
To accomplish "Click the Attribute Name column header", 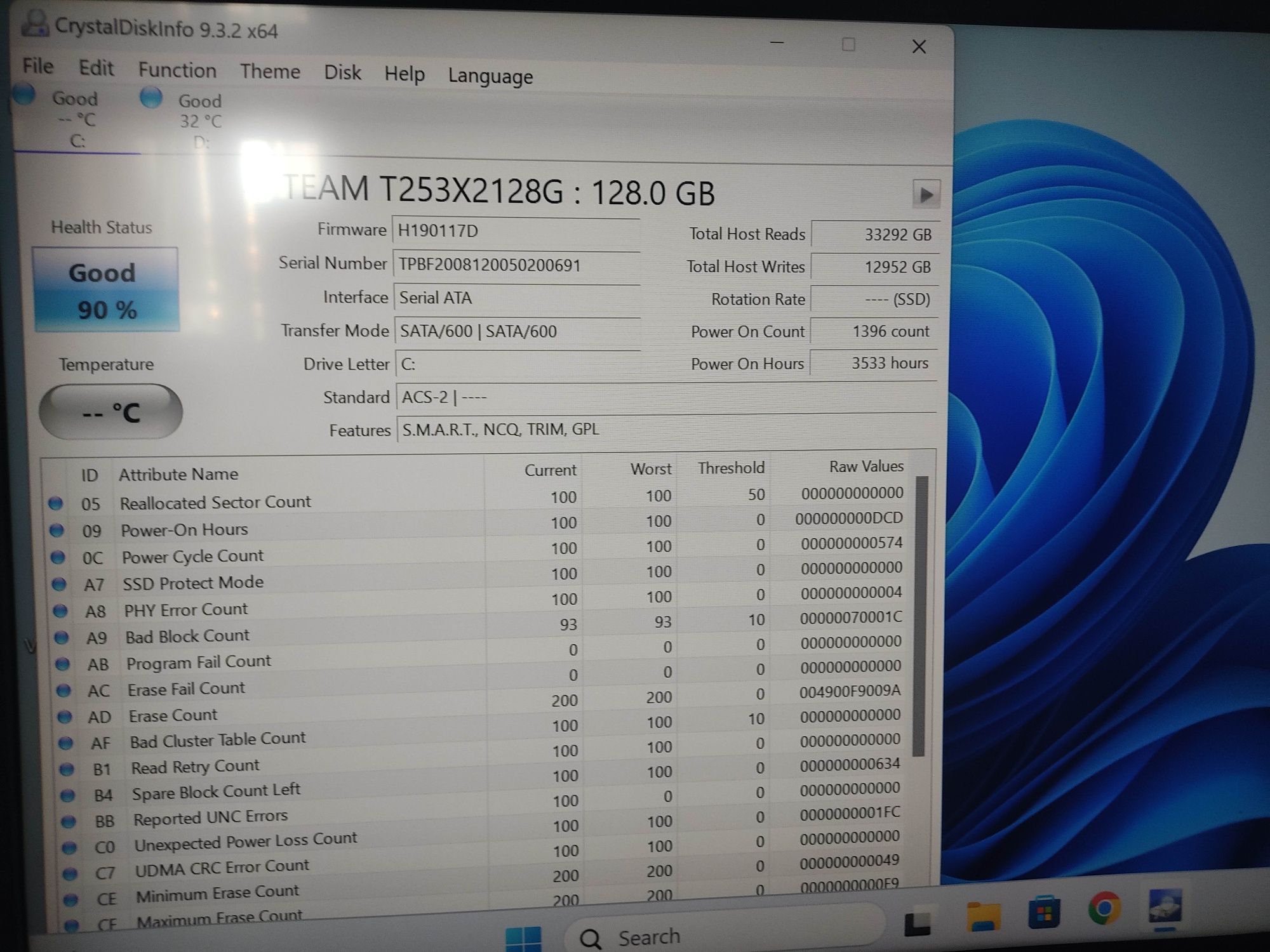I will point(178,475).
